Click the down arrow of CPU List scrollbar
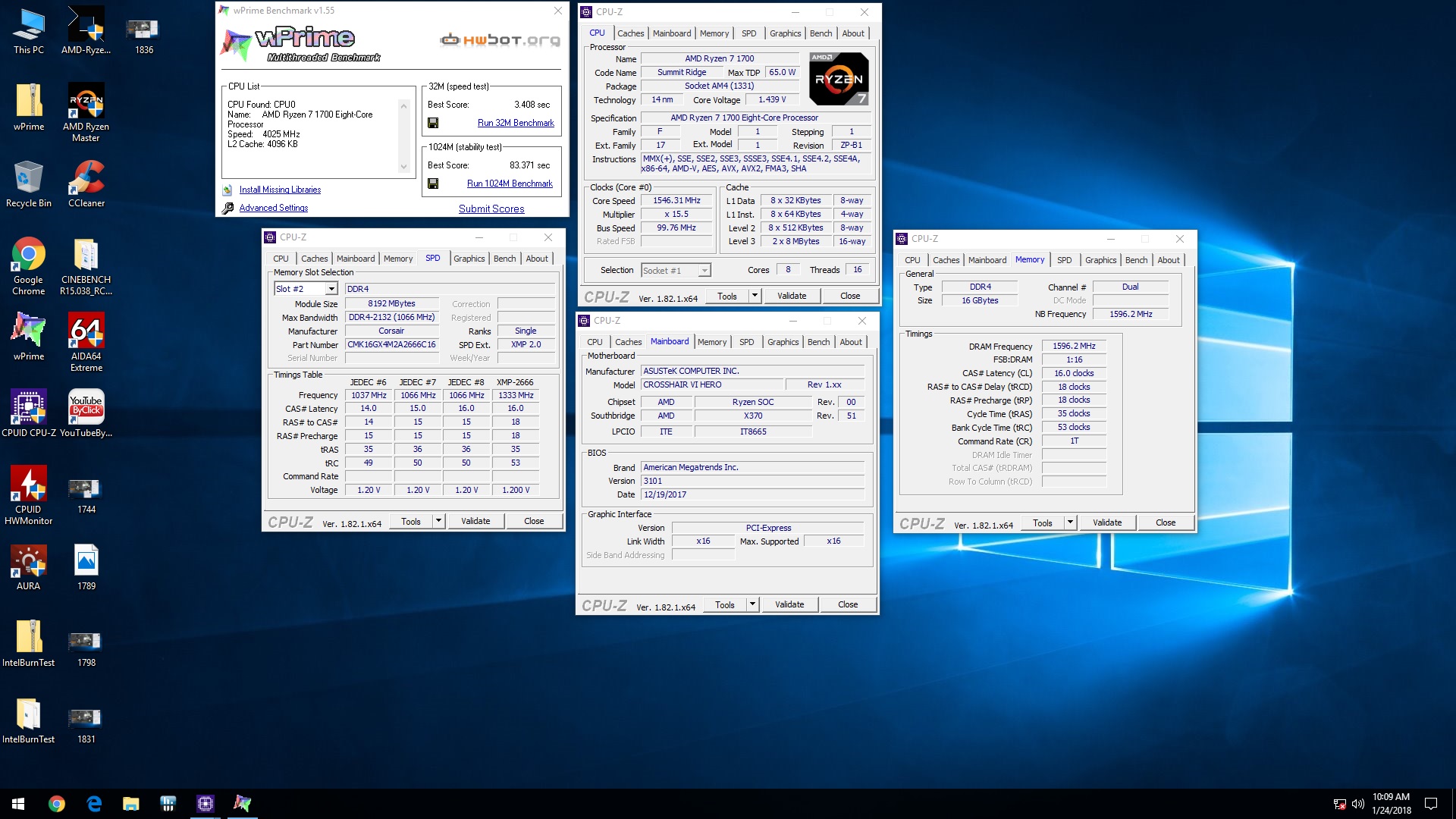 (x=403, y=167)
